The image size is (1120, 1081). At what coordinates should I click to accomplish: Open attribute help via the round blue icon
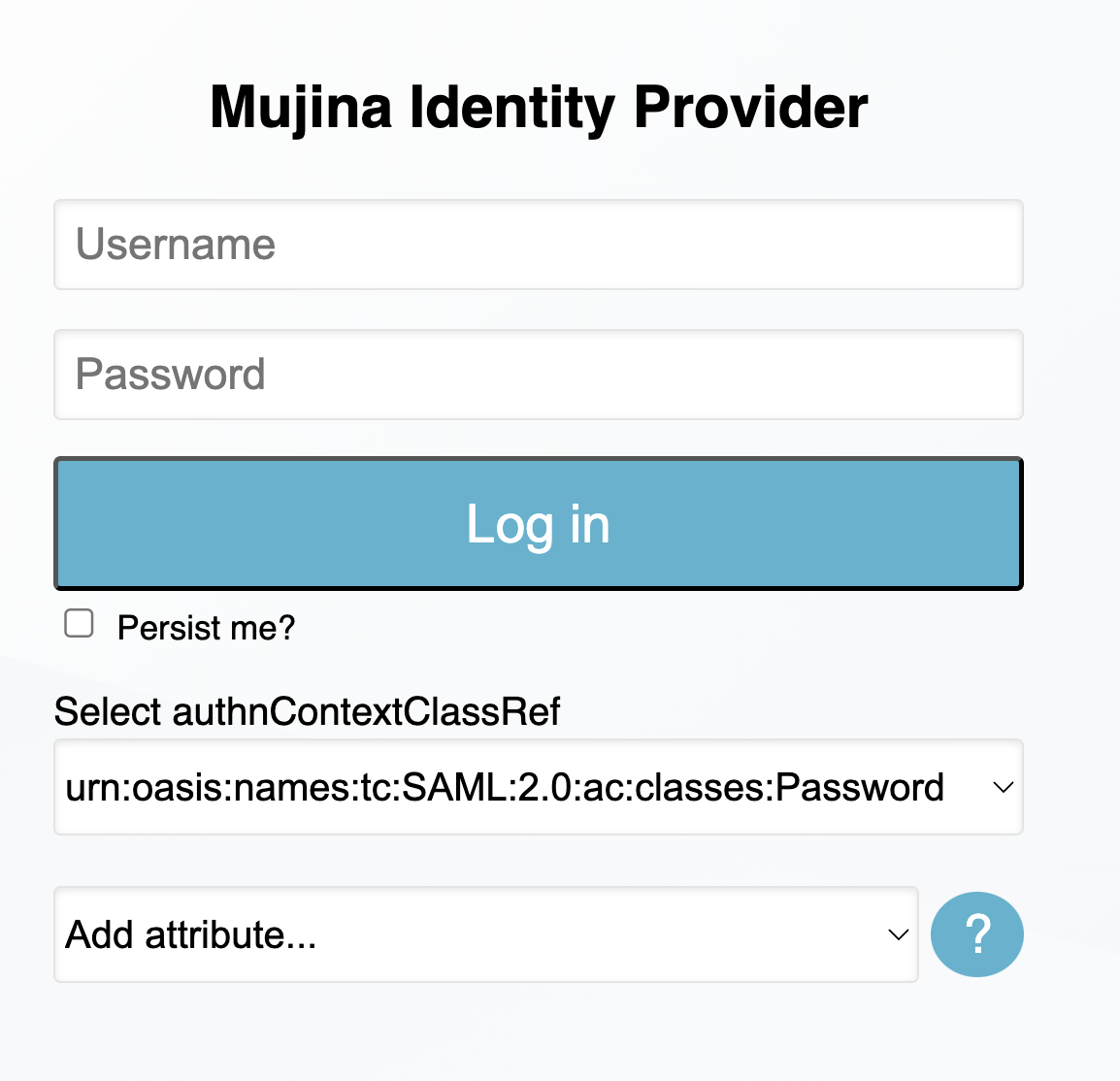click(x=976, y=934)
